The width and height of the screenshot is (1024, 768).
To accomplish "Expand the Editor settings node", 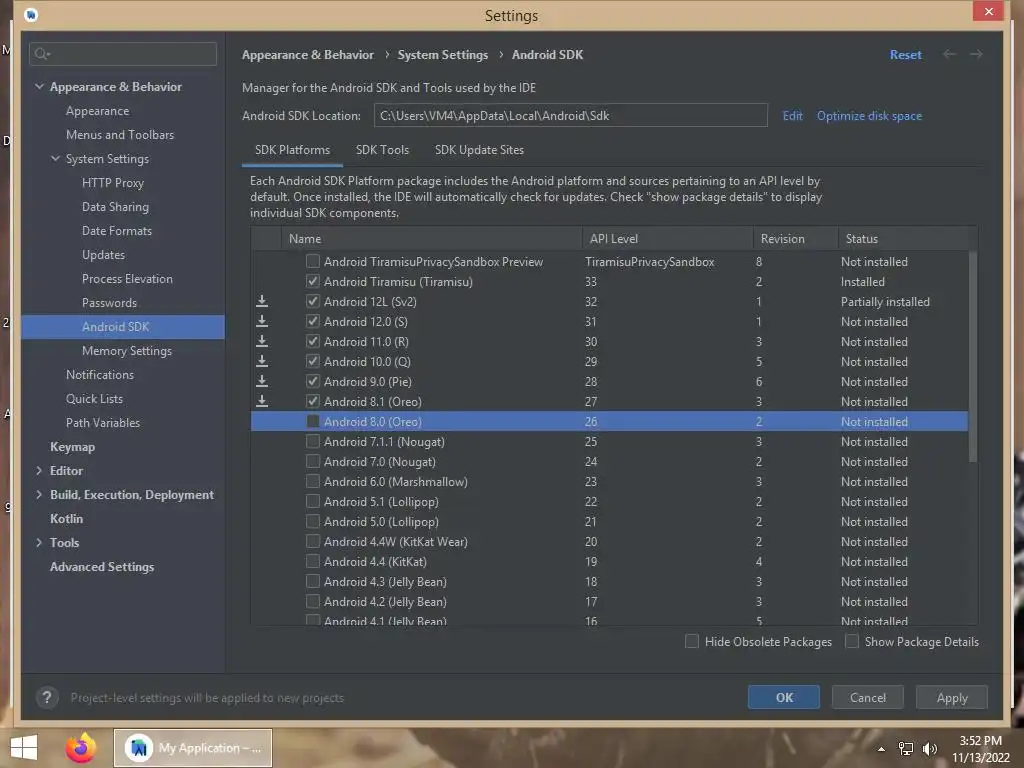I will point(39,471).
